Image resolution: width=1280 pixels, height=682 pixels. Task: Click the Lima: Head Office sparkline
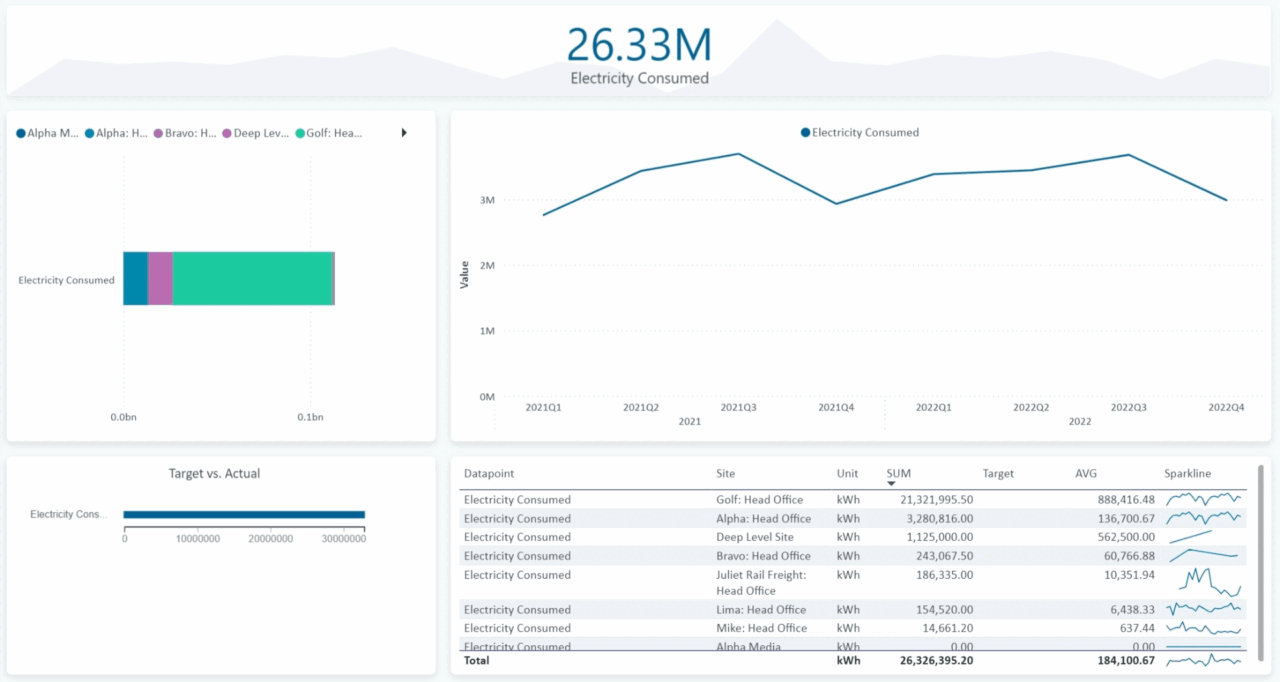(x=1204, y=609)
